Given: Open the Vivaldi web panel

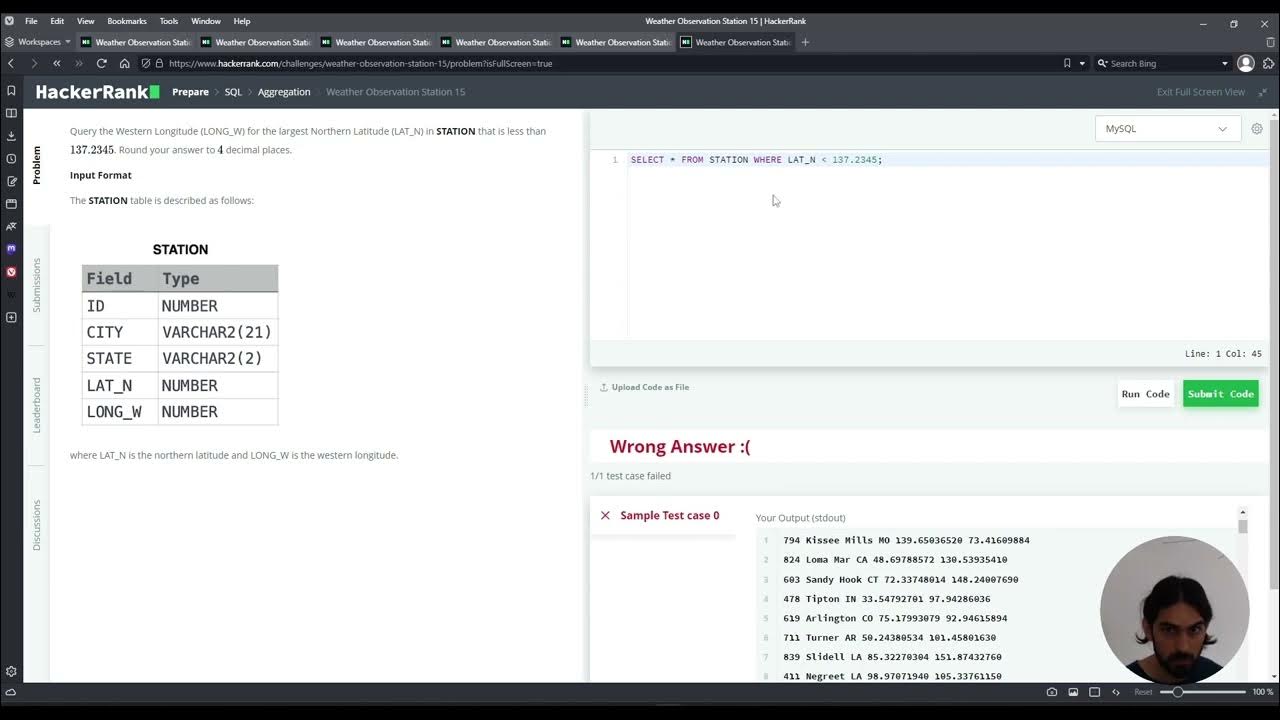Looking at the screenshot, I should pyautogui.click(x=11, y=272).
